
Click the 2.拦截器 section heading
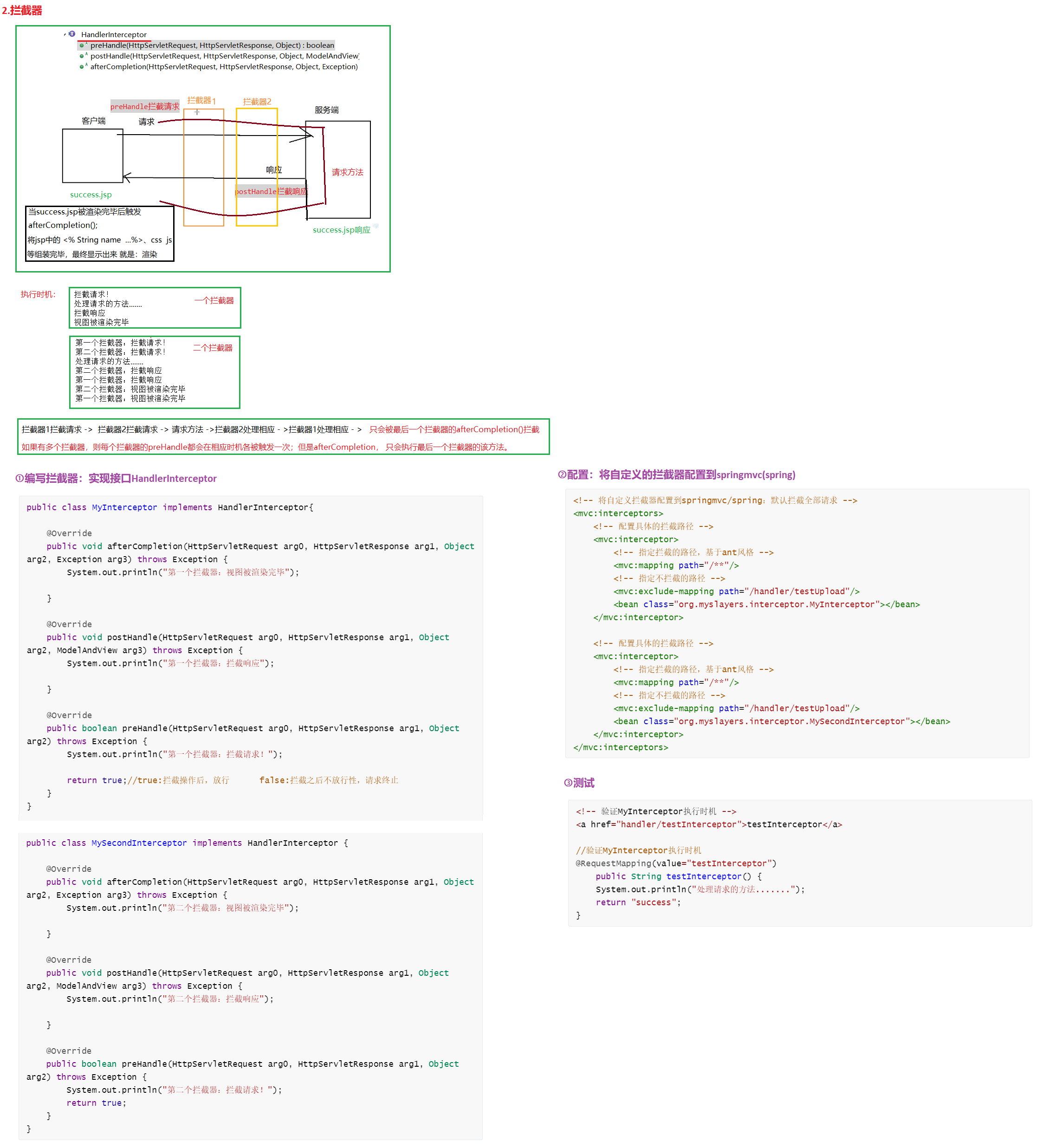click(22, 10)
